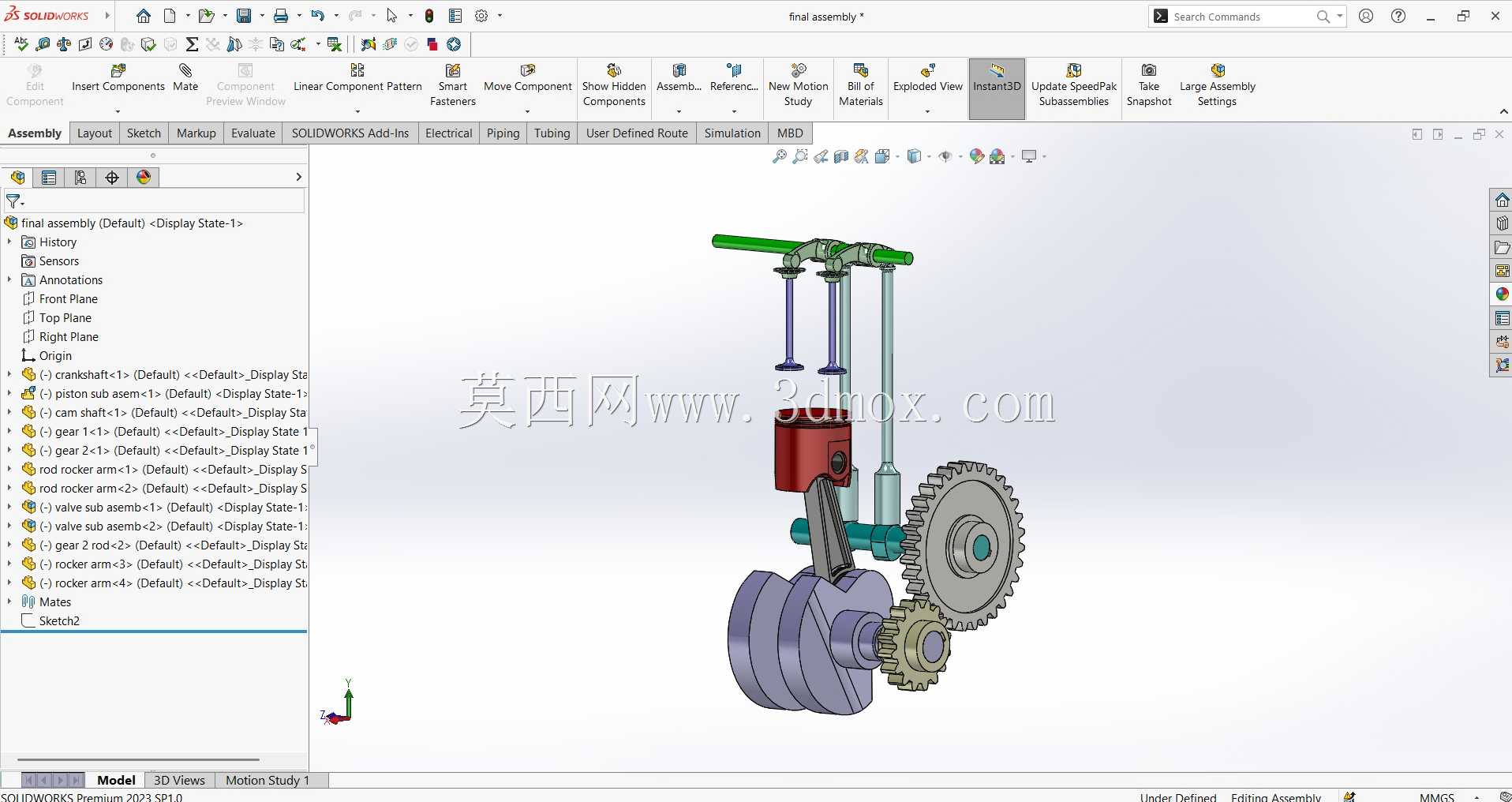The image size is (1512, 802).
Task: Click the Insert Components icon
Action: [118, 71]
